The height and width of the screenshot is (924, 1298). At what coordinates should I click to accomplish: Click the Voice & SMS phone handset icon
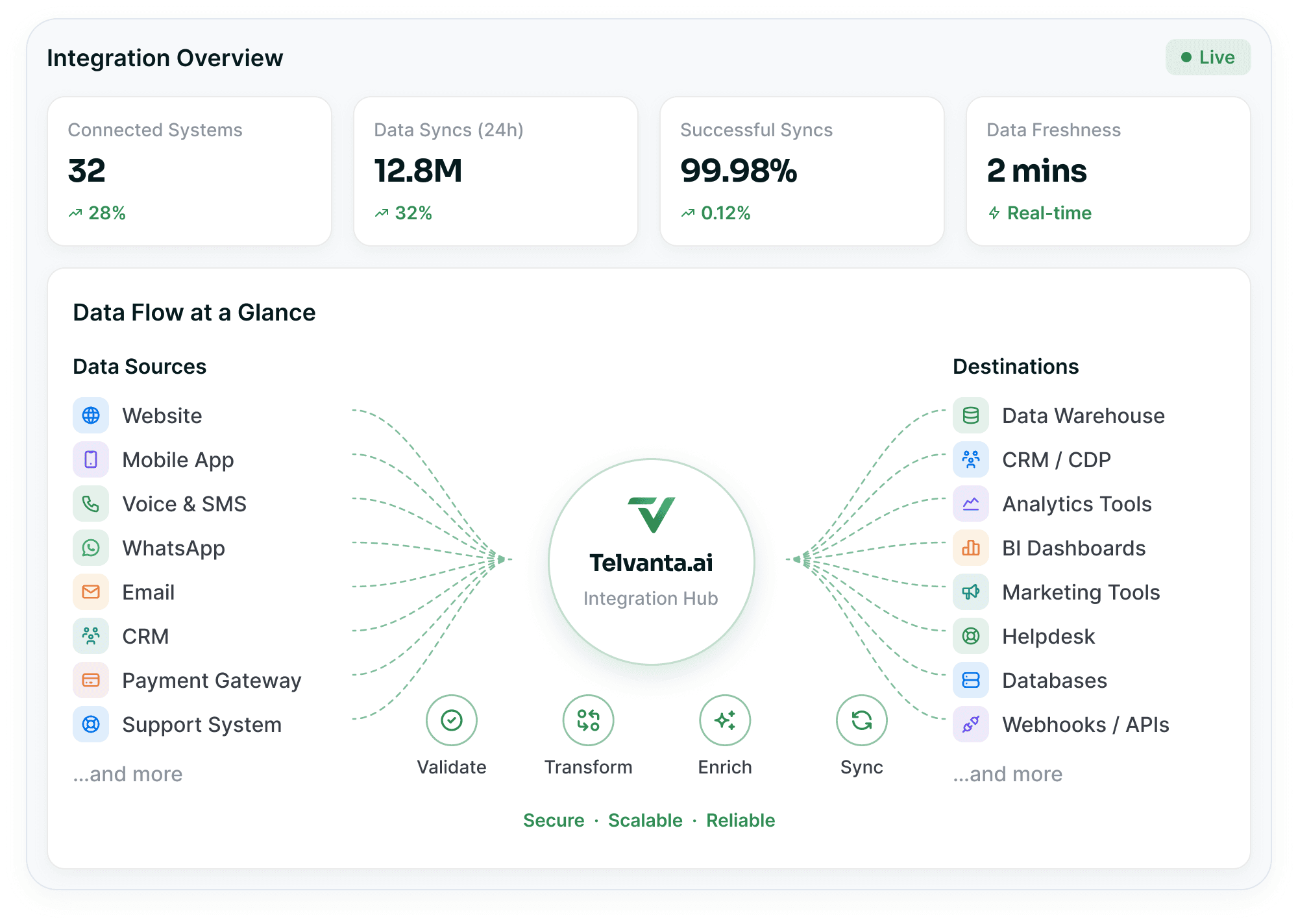(x=91, y=504)
